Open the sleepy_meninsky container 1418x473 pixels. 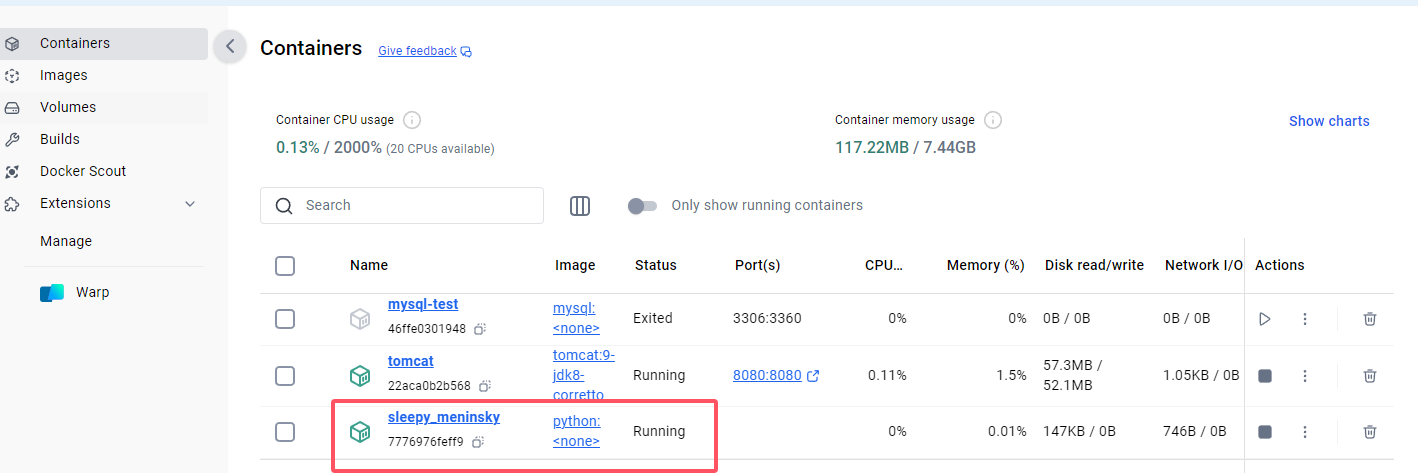coord(444,417)
